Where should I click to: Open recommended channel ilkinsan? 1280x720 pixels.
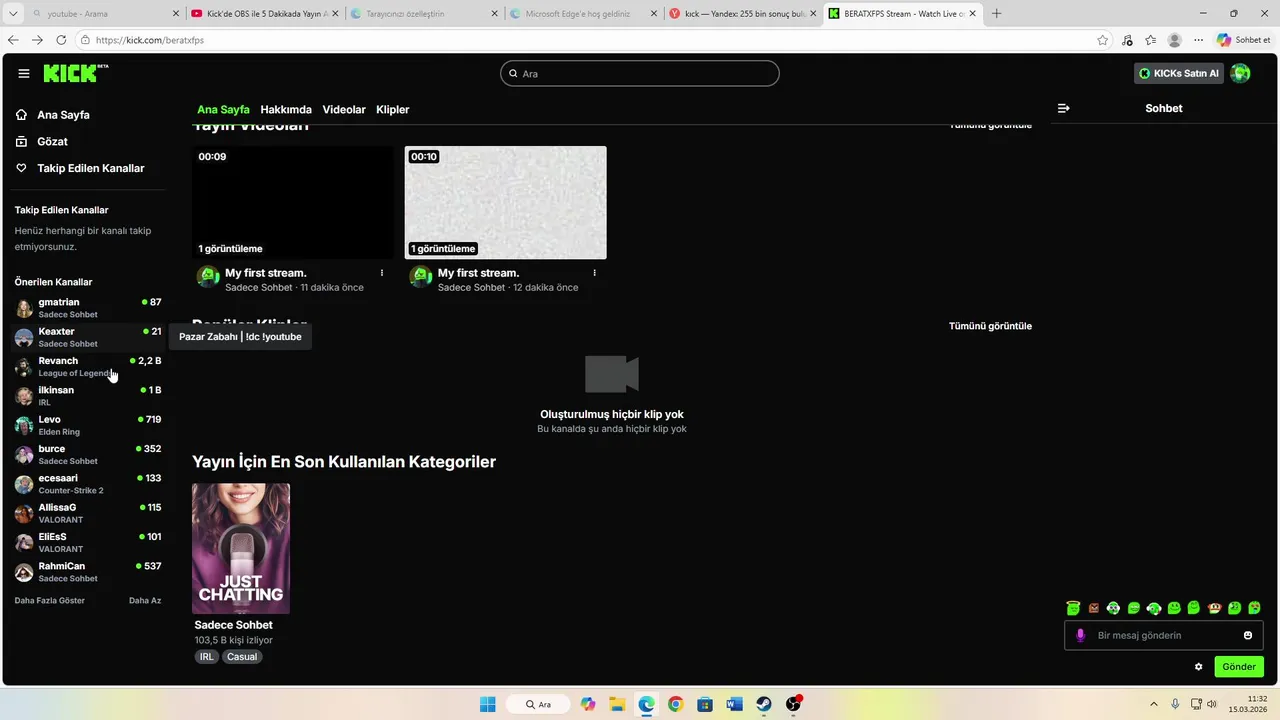tap(88, 396)
